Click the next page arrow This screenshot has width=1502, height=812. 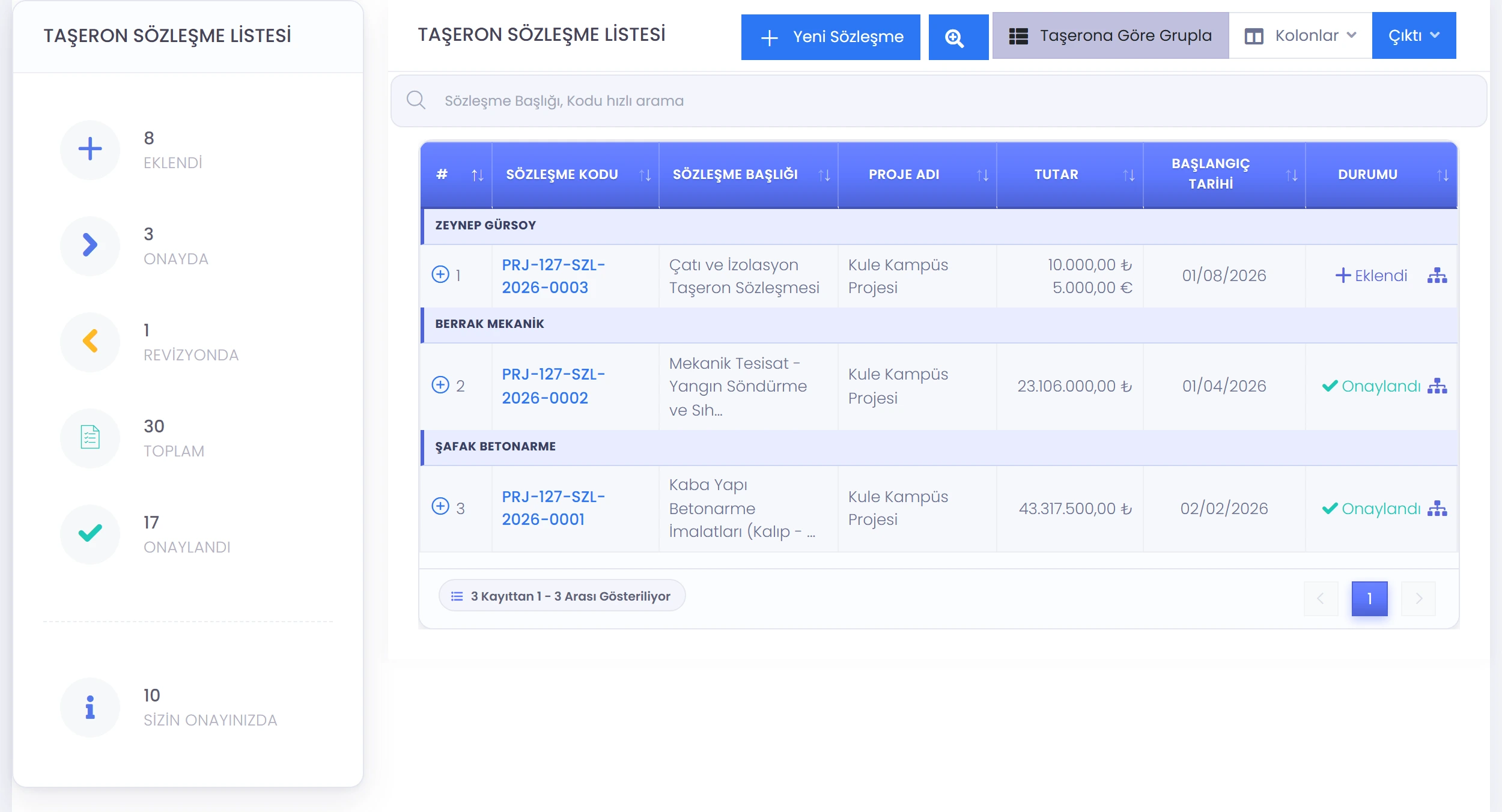(1418, 598)
